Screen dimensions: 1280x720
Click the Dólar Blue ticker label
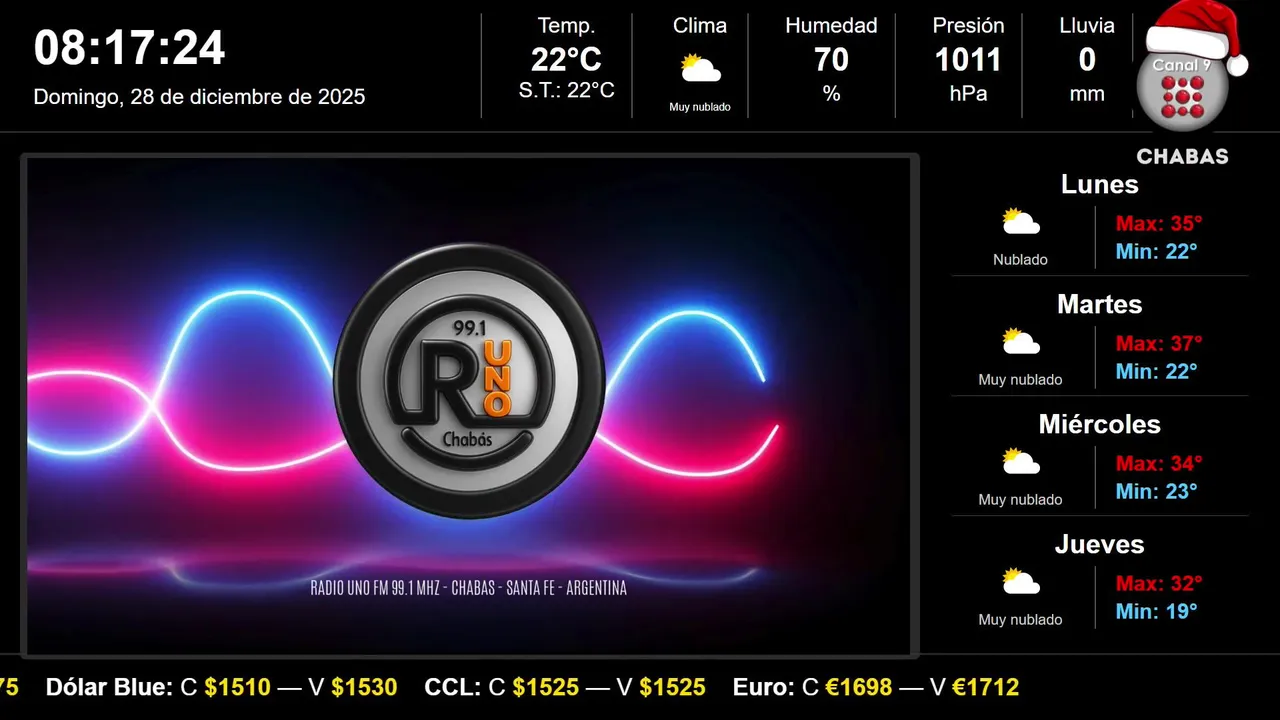(109, 688)
